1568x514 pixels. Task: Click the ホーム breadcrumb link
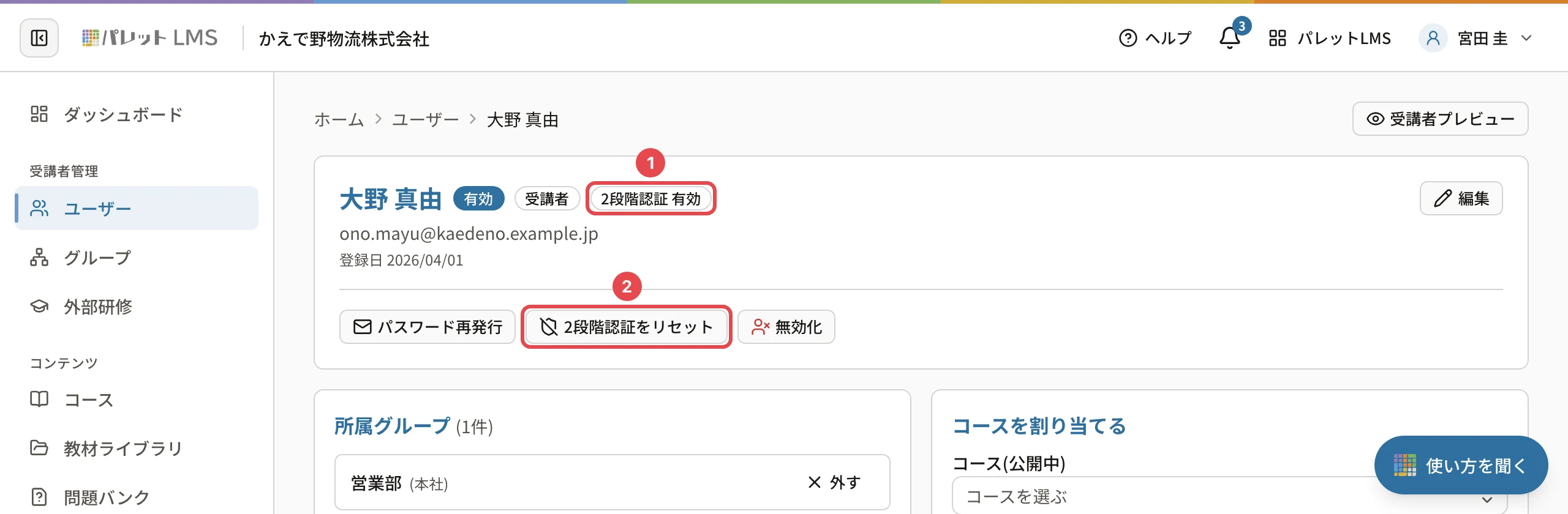pyautogui.click(x=339, y=119)
